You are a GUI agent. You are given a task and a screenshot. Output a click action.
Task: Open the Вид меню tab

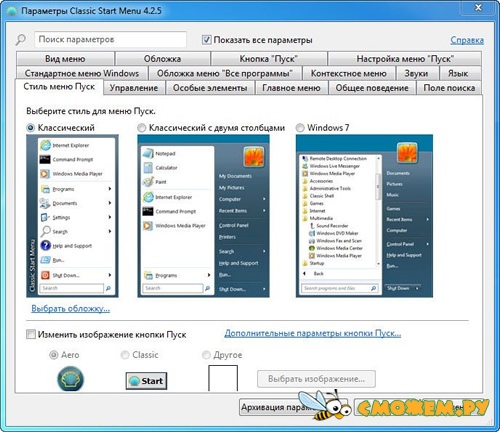[65, 59]
